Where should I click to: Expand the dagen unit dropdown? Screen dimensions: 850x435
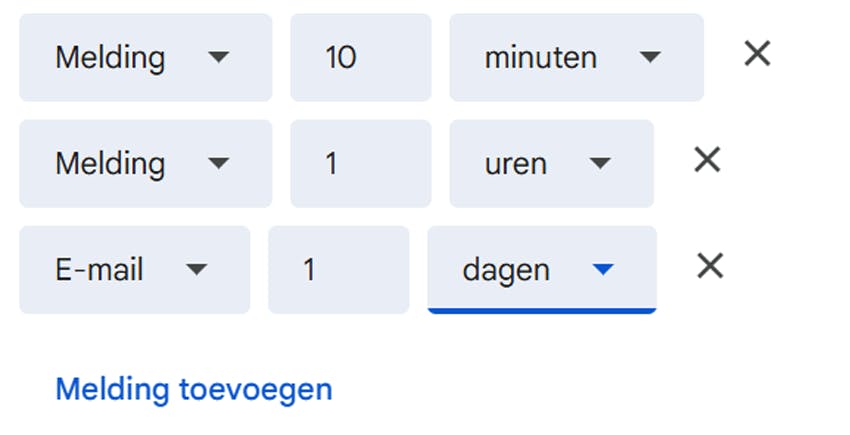[541, 269]
